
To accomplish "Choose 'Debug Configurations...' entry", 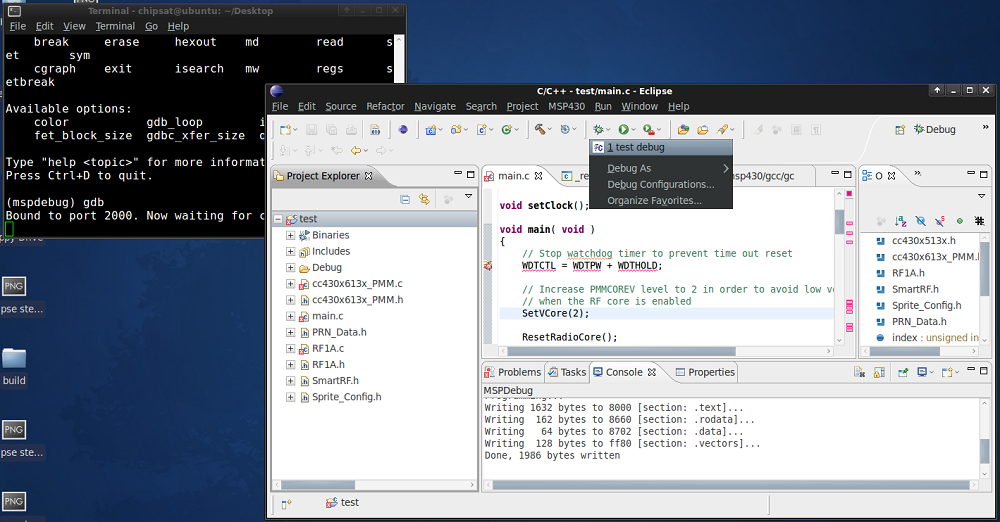I will point(661,184).
